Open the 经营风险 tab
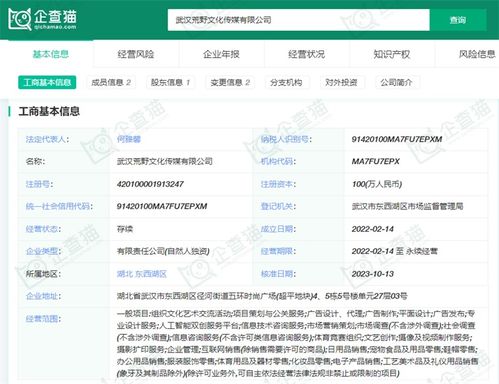This screenshot has height=384, width=499. click(136, 54)
